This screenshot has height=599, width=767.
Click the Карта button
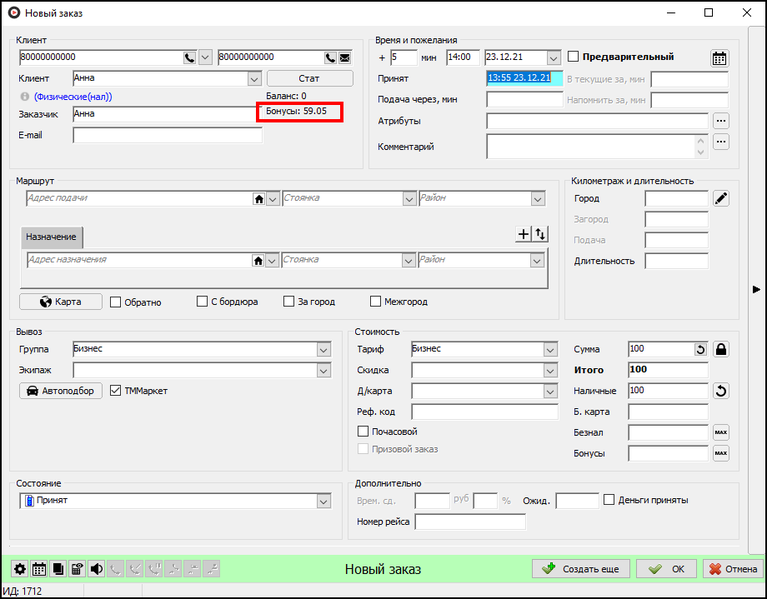(x=59, y=302)
